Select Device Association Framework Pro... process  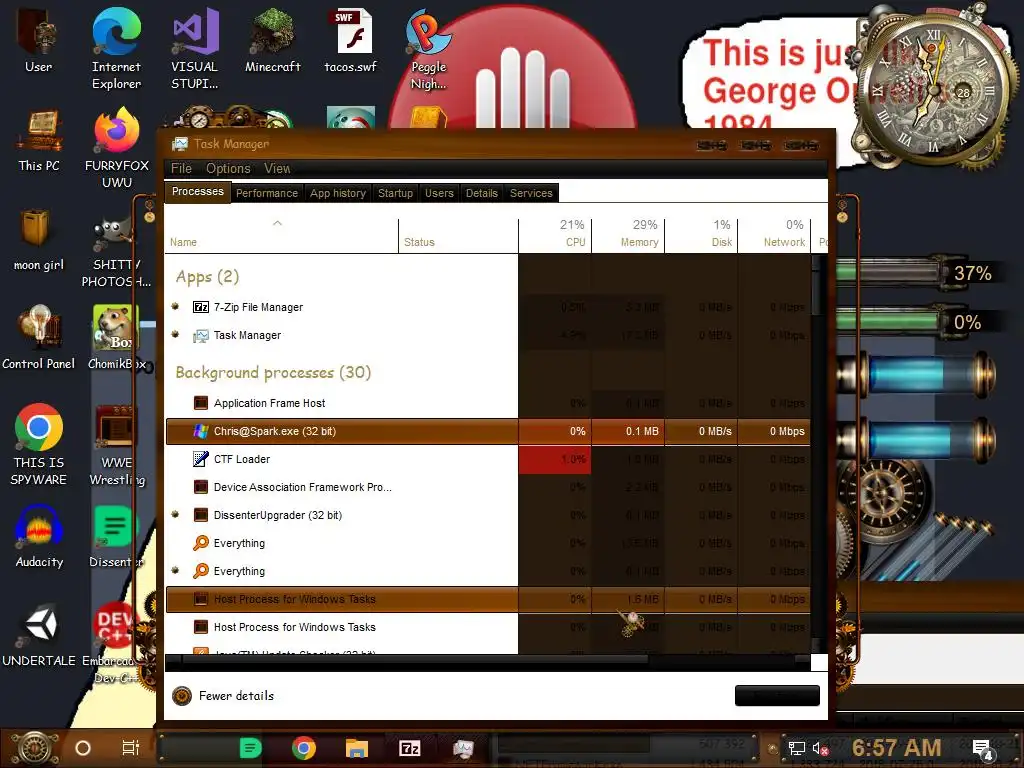(488, 487)
